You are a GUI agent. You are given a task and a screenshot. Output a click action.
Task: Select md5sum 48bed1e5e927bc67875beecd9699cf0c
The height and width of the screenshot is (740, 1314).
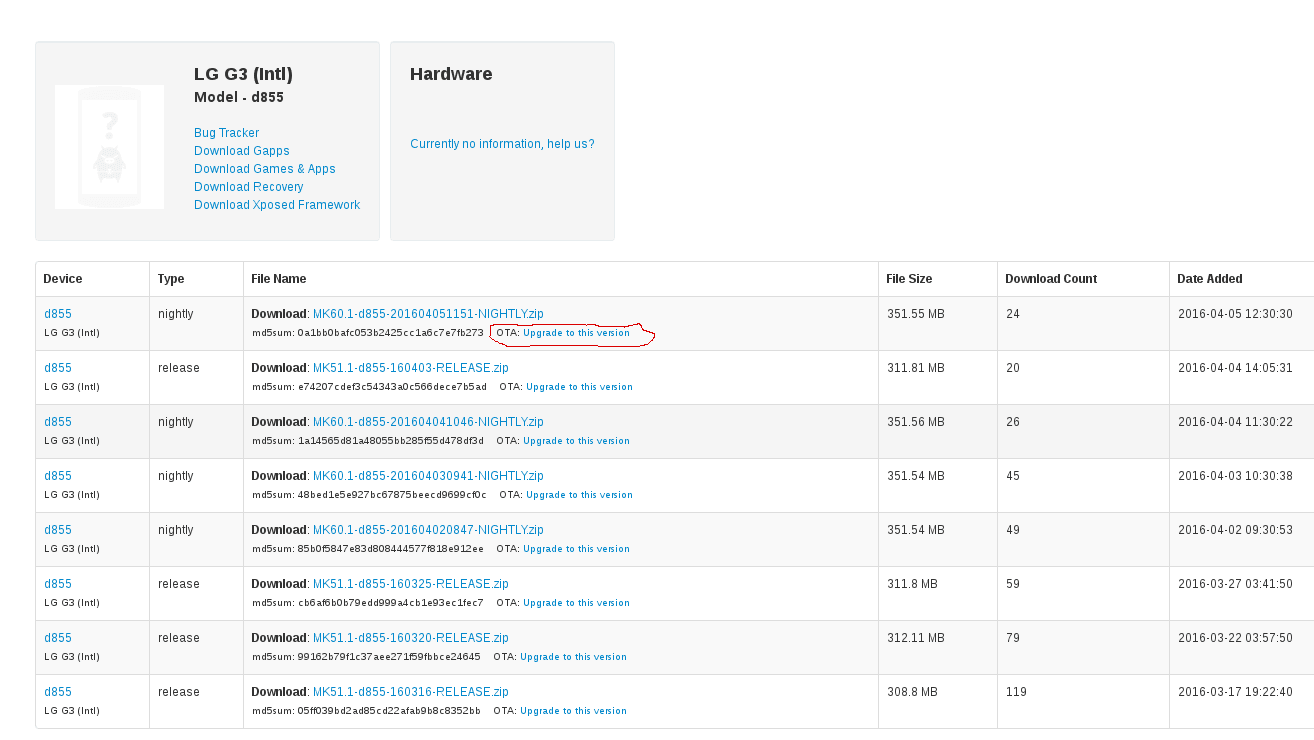coord(392,495)
